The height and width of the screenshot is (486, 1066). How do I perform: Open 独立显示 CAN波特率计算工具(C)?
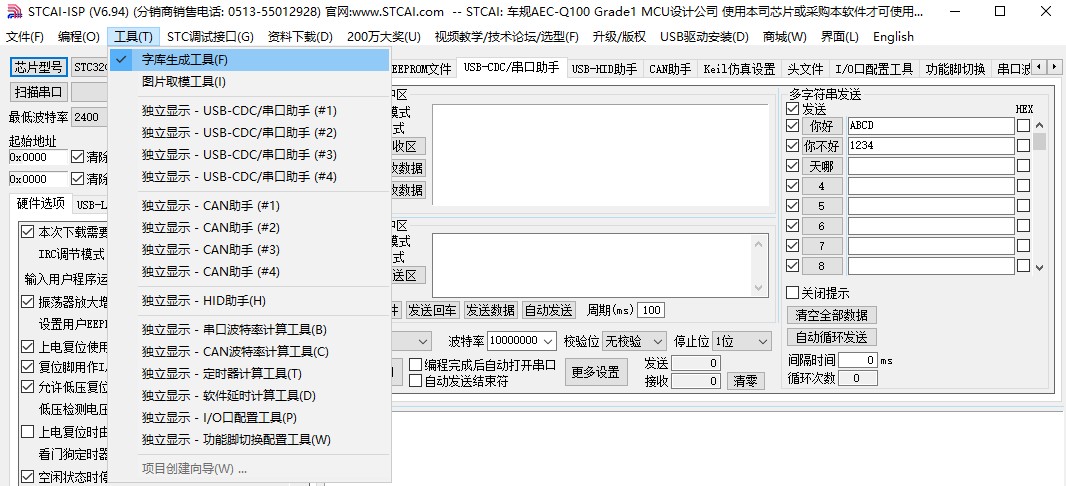(x=250, y=351)
